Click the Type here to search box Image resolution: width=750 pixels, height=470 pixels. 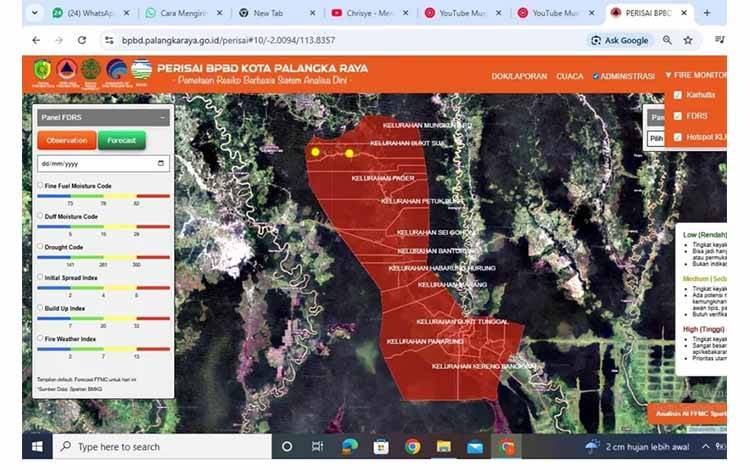[x=163, y=447]
